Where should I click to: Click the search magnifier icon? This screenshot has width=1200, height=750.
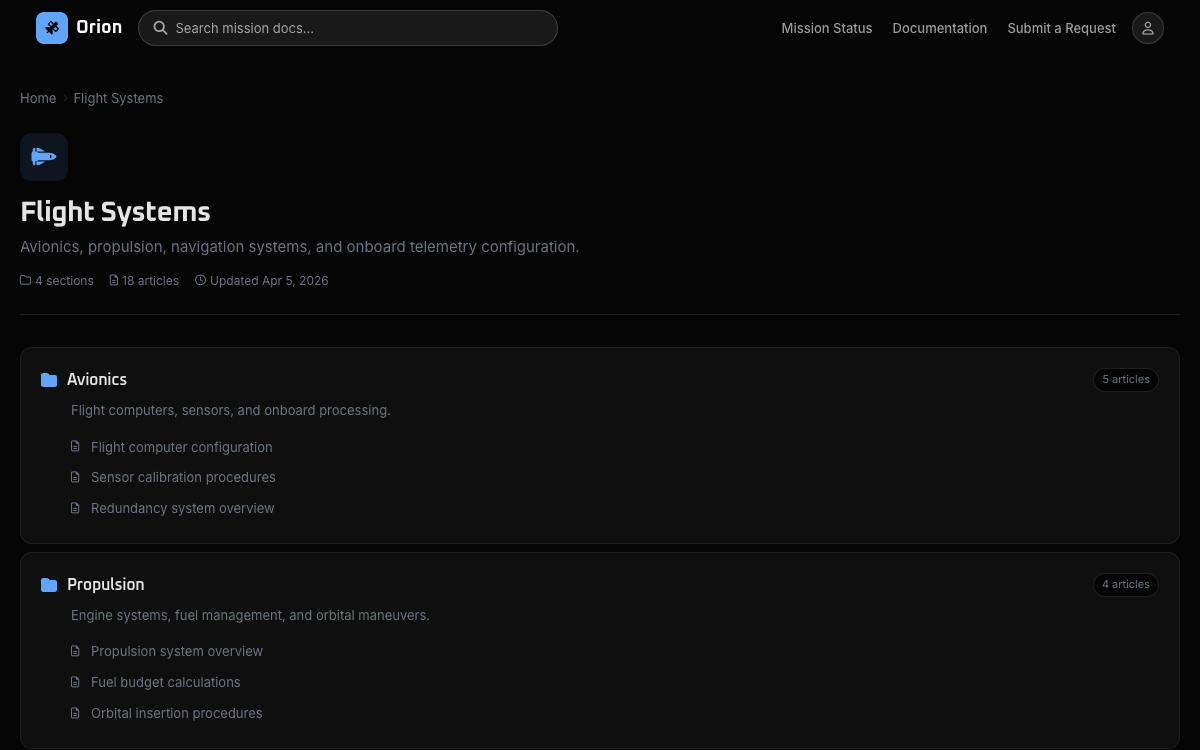[x=160, y=28]
